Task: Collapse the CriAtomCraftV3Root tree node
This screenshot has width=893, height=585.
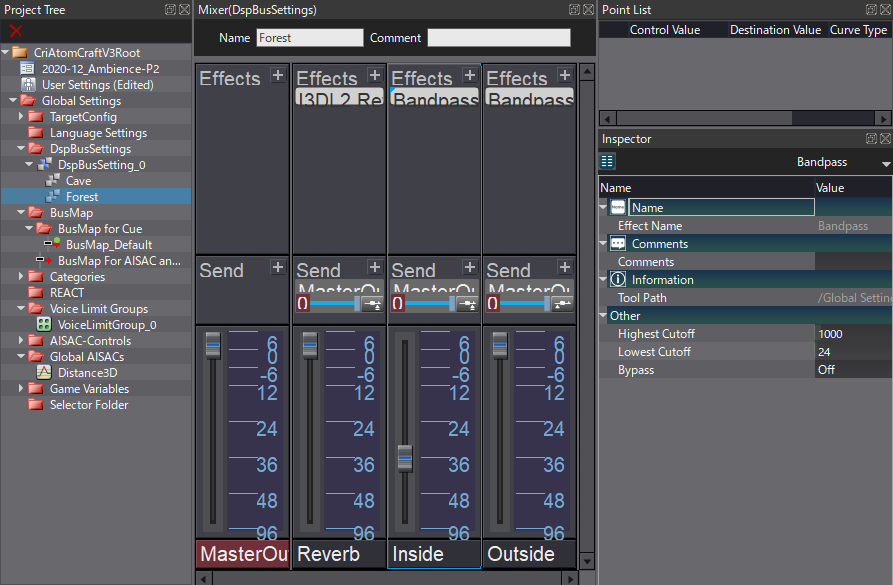Action: tap(5, 52)
